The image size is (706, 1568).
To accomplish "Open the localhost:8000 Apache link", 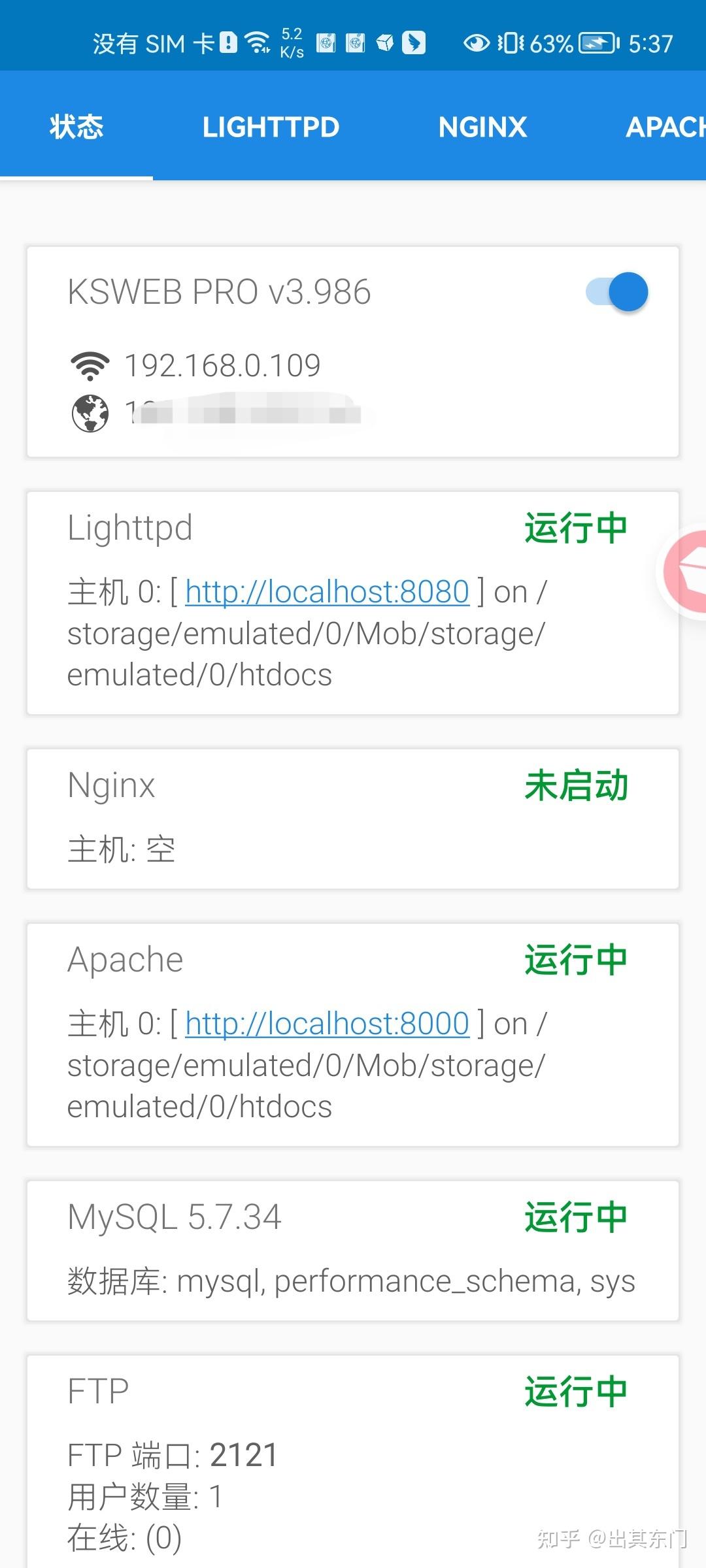I will click(x=327, y=1024).
